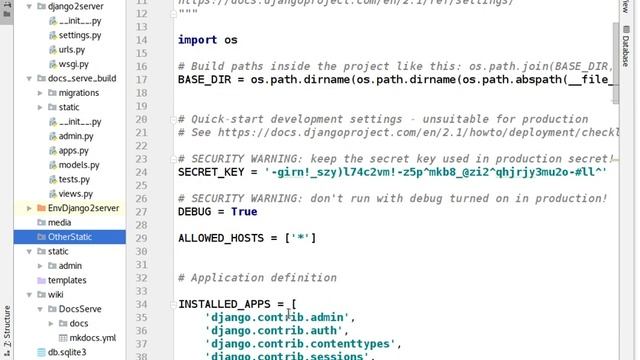Click the views.py Python file icon
This screenshot has width=640, height=360.
tap(53, 194)
